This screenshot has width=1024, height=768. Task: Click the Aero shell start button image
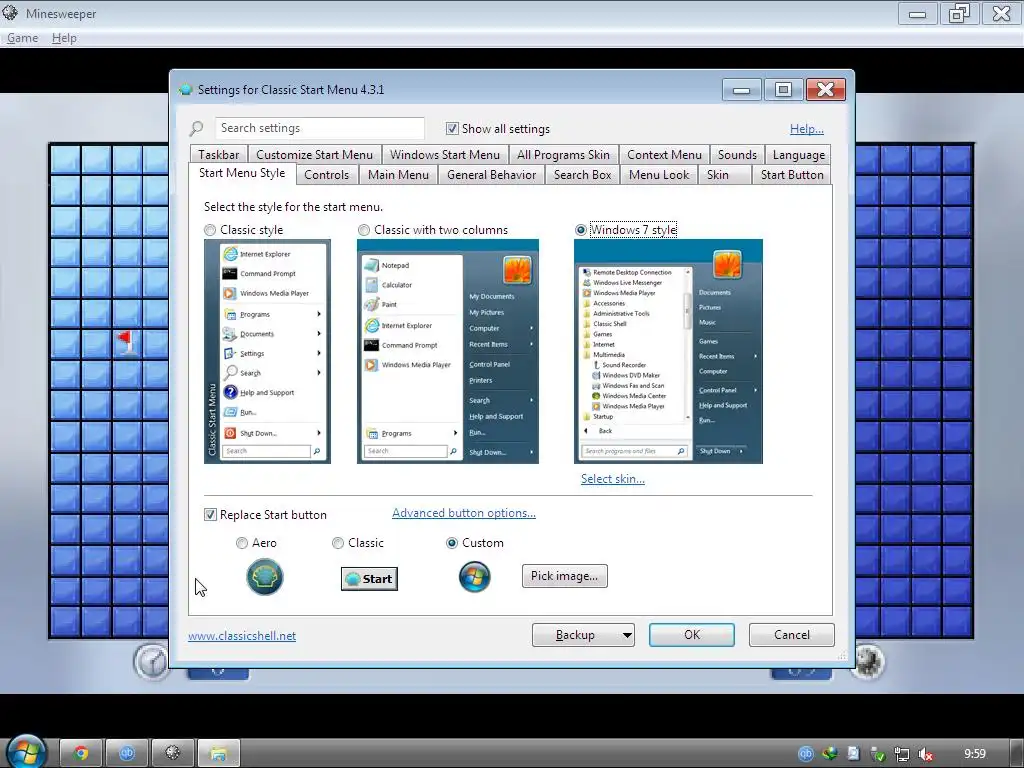pos(264,577)
